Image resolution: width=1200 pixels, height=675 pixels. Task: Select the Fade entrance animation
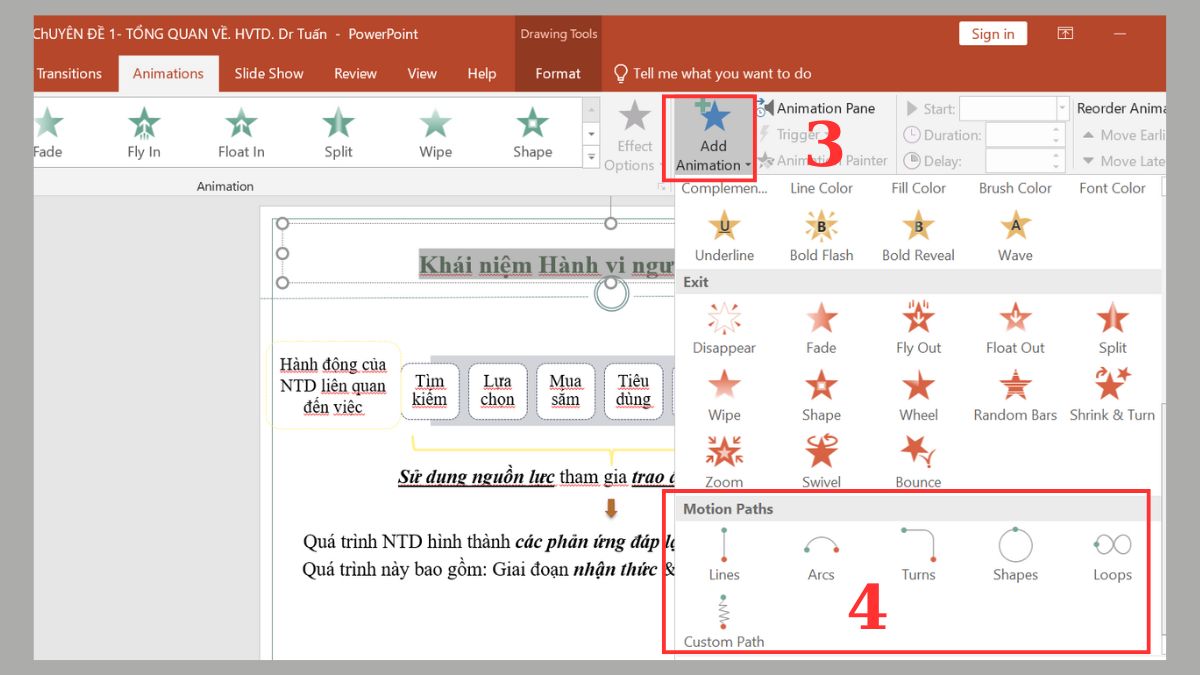pyautogui.click(x=47, y=130)
